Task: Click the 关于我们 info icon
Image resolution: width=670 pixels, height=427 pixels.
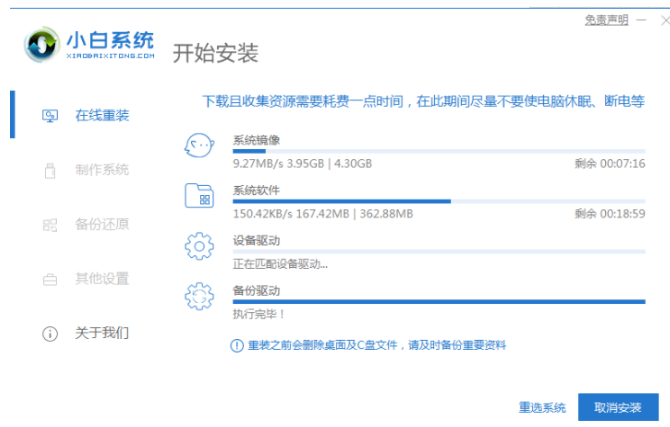Action: (50, 333)
